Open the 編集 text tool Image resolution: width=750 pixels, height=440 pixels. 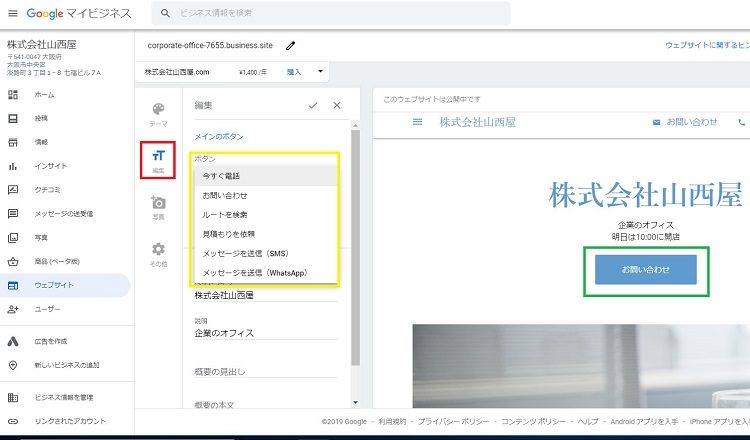[158, 161]
